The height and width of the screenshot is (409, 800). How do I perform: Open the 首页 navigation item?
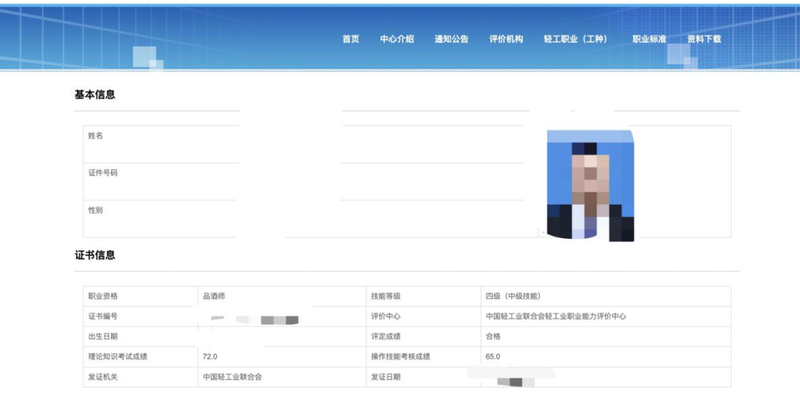pyautogui.click(x=351, y=39)
